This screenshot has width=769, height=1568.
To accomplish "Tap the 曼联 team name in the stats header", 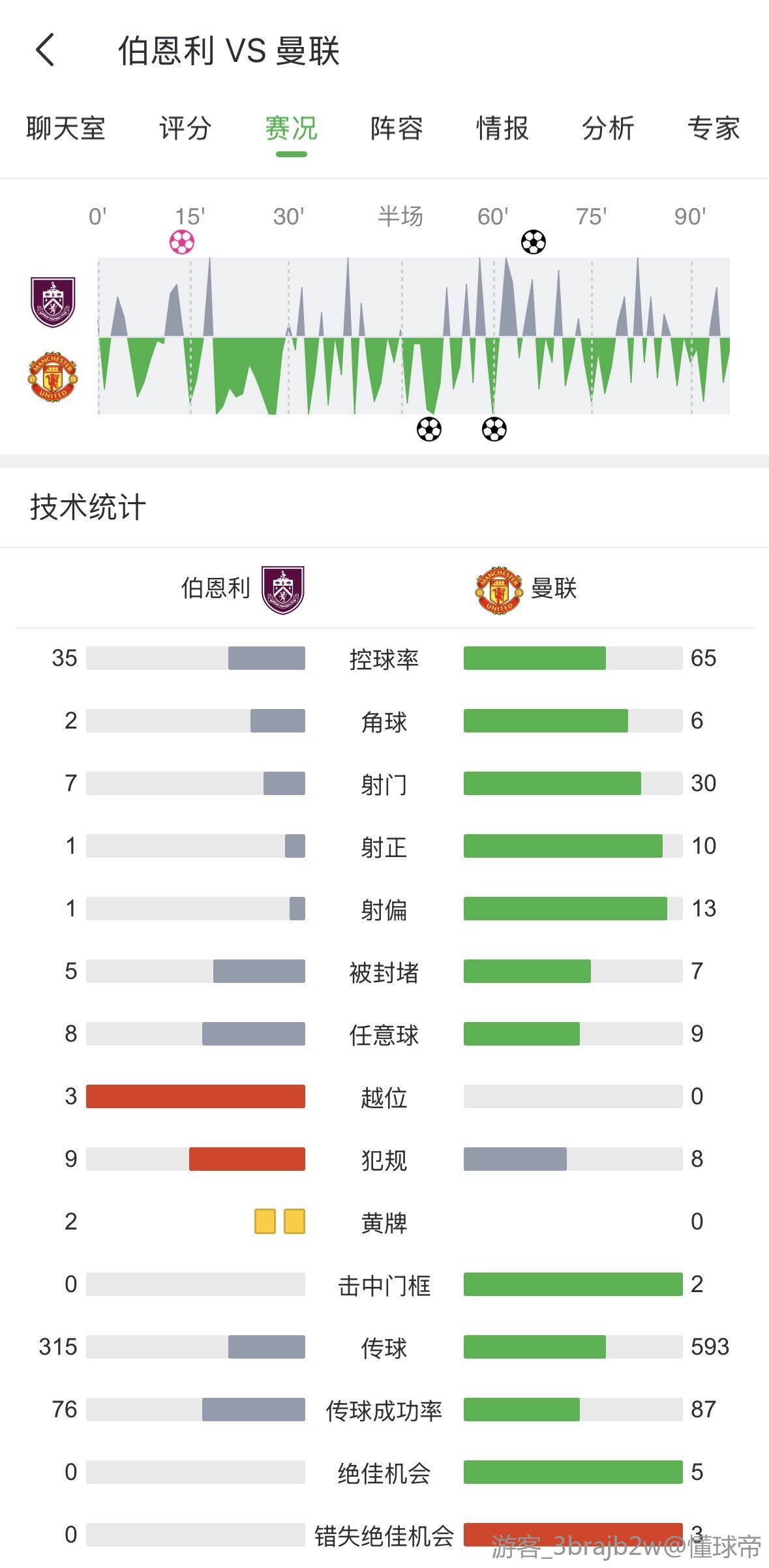I will pos(554,588).
